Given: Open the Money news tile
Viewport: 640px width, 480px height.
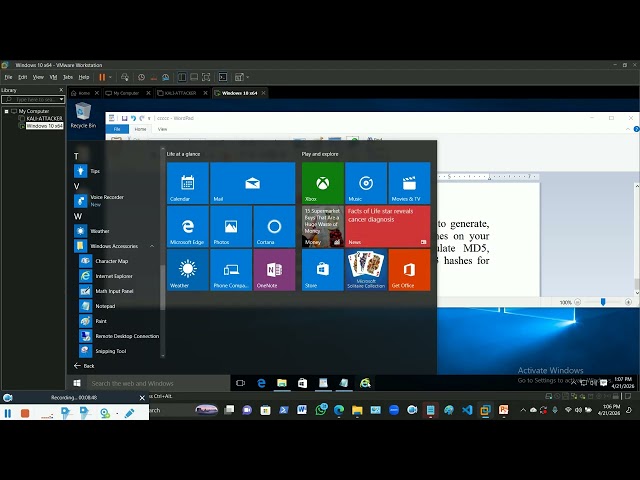Looking at the screenshot, I should click(x=323, y=227).
